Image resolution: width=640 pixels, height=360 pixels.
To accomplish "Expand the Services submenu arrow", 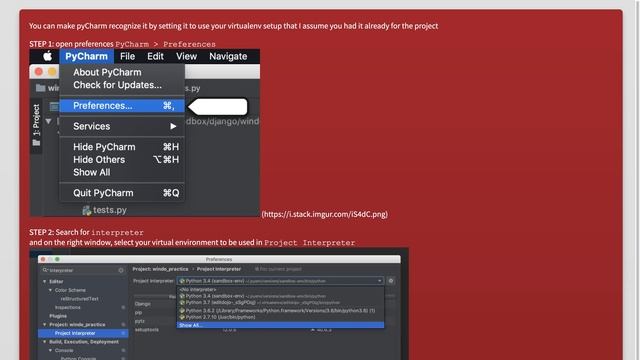I will click(x=173, y=127).
